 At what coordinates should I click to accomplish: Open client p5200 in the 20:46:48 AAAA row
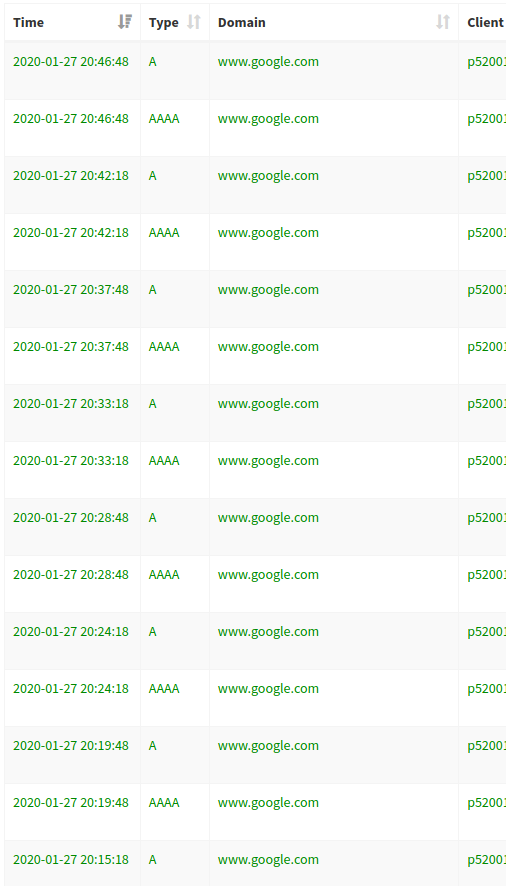point(486,119)
